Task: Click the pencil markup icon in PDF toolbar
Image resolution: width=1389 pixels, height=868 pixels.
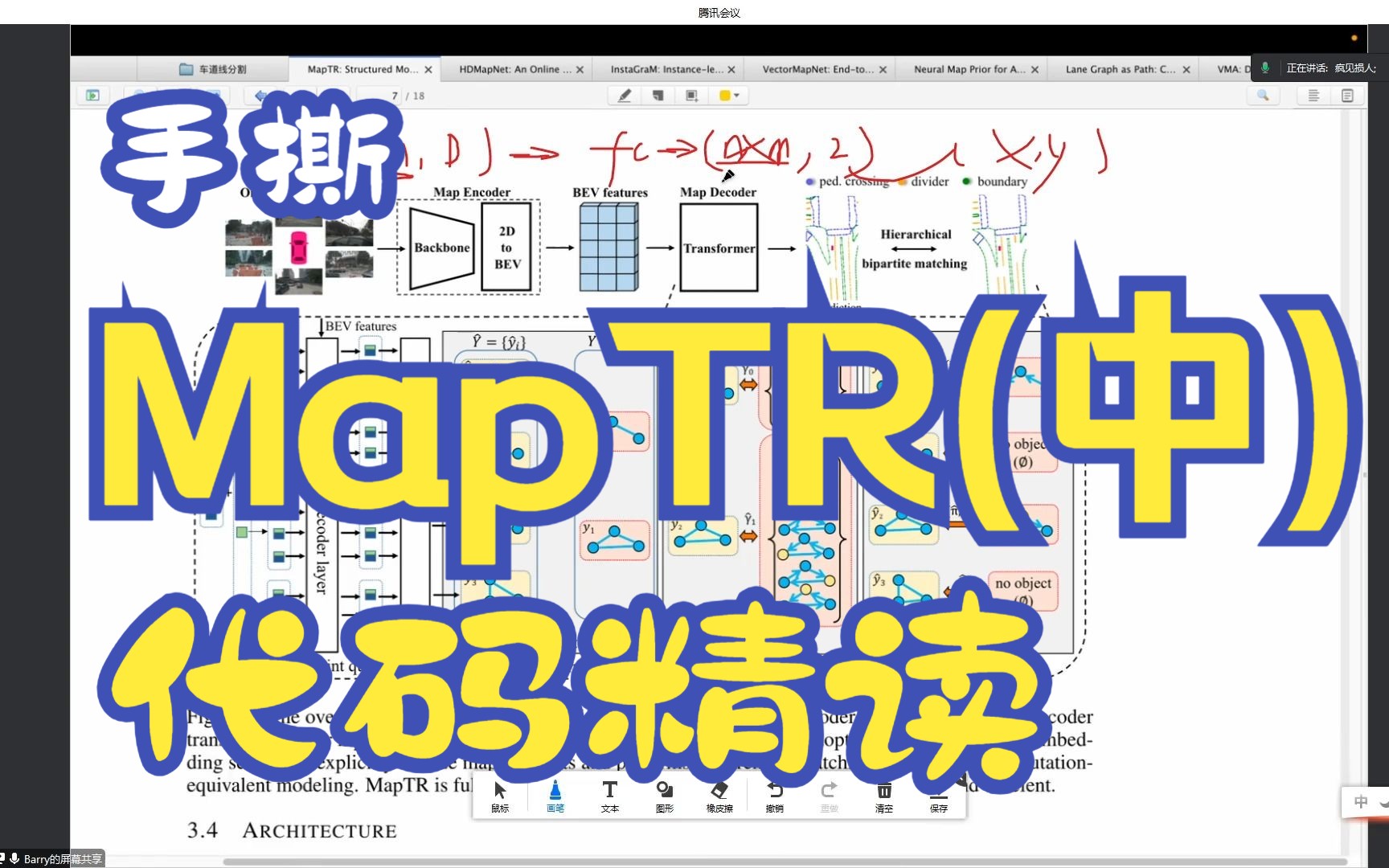Action: pyautogui.click(x=625, y=96)
